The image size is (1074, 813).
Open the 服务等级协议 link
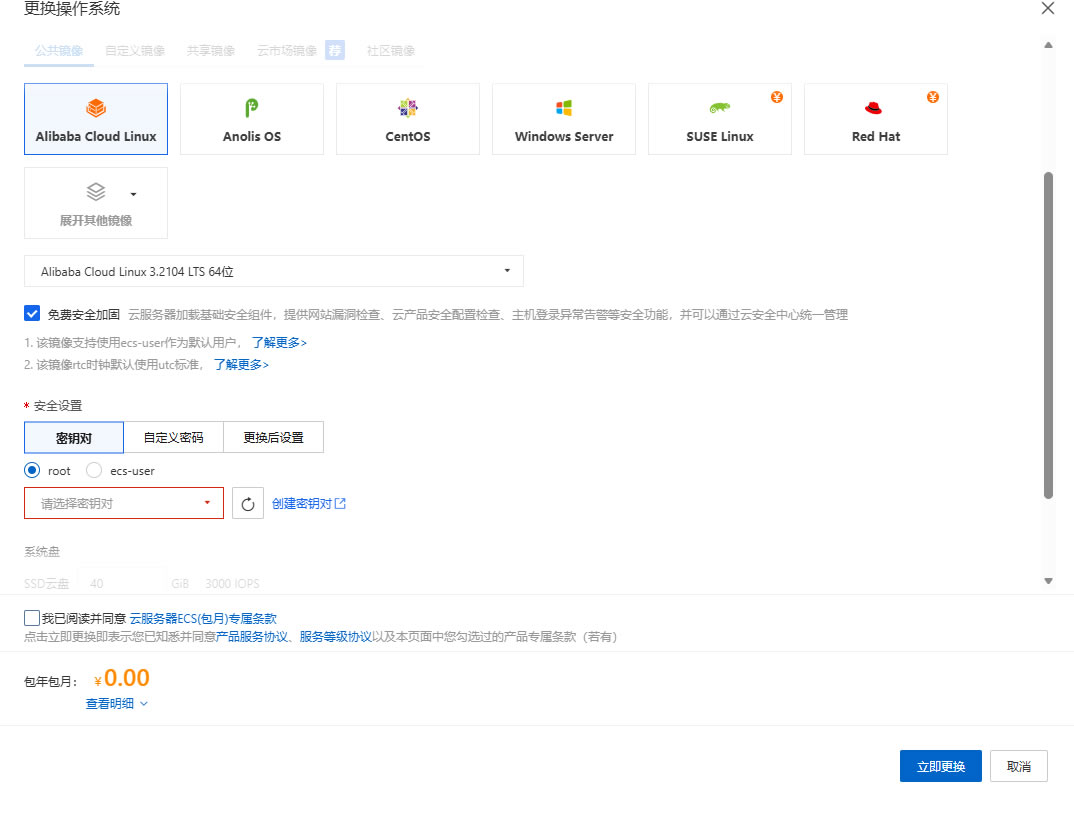click(x=336, y=636)
